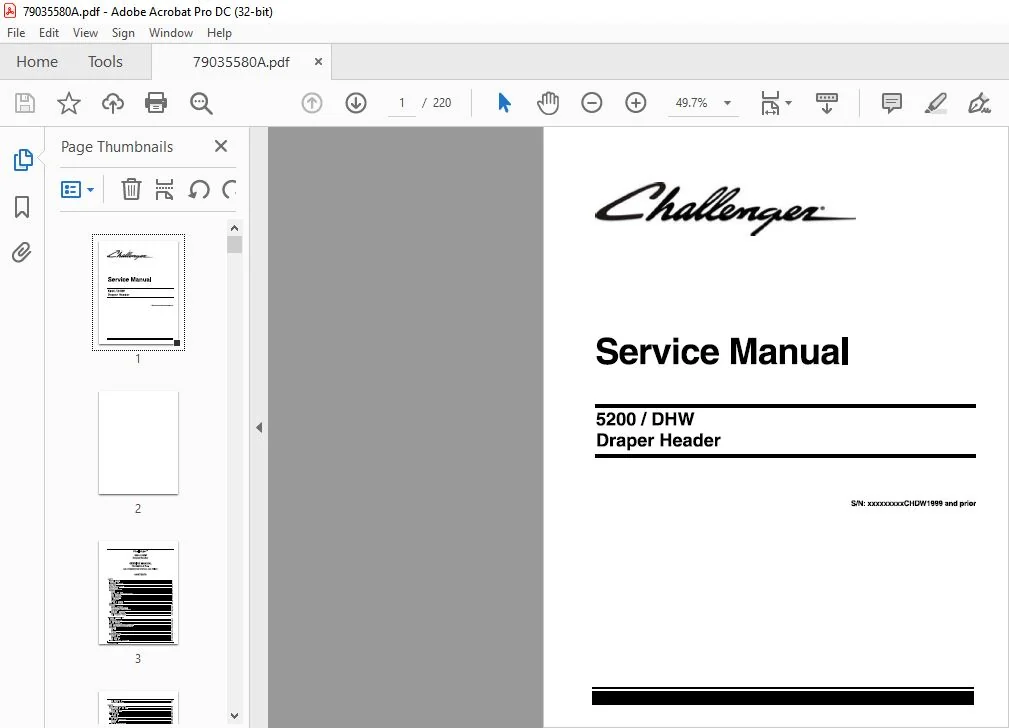Click the 'Service Manual' title text
Image resolution: width=1009 pixels, height=728 pixels.
click(722, 351)
